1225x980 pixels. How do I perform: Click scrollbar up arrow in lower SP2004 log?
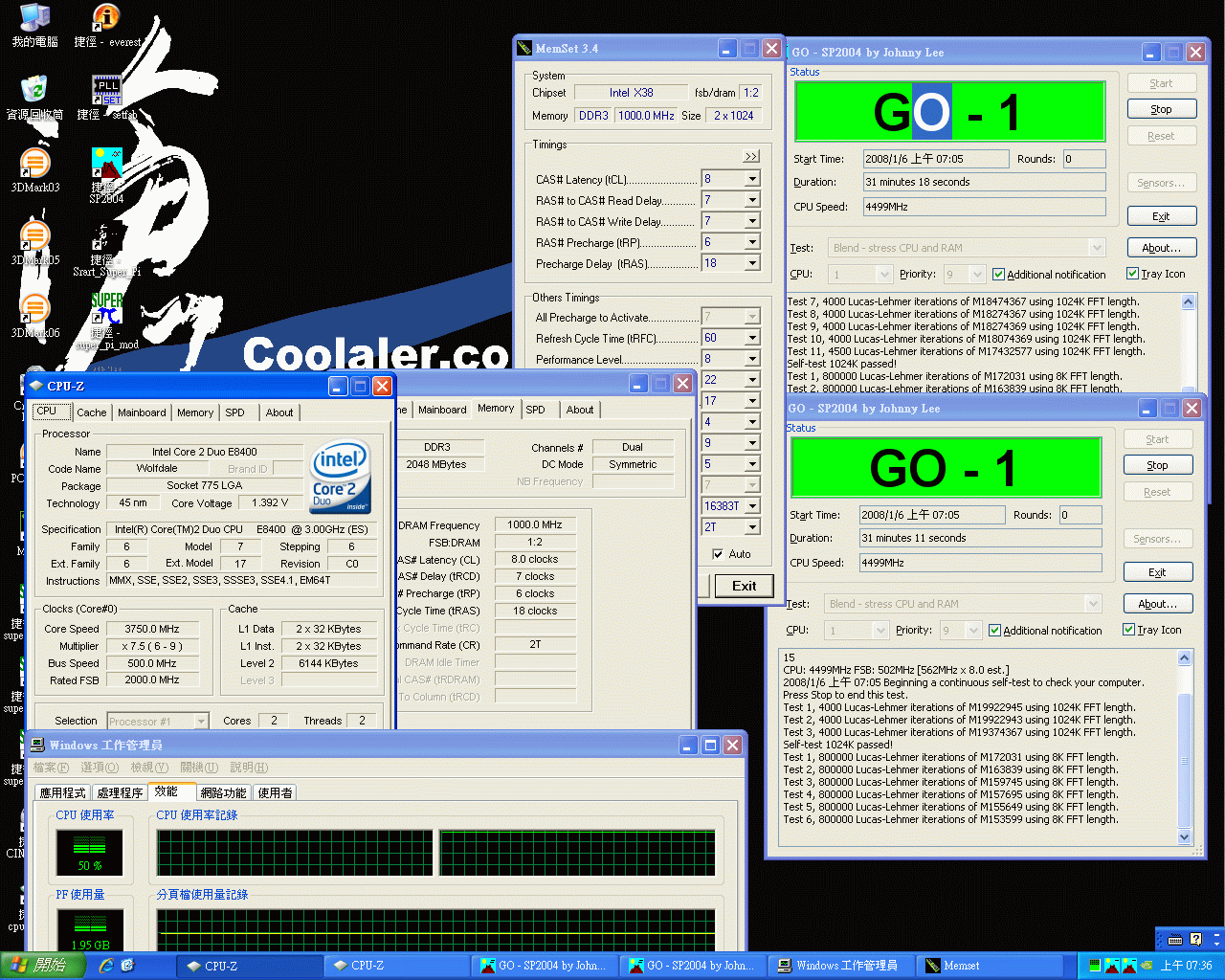coord(1185,657)
